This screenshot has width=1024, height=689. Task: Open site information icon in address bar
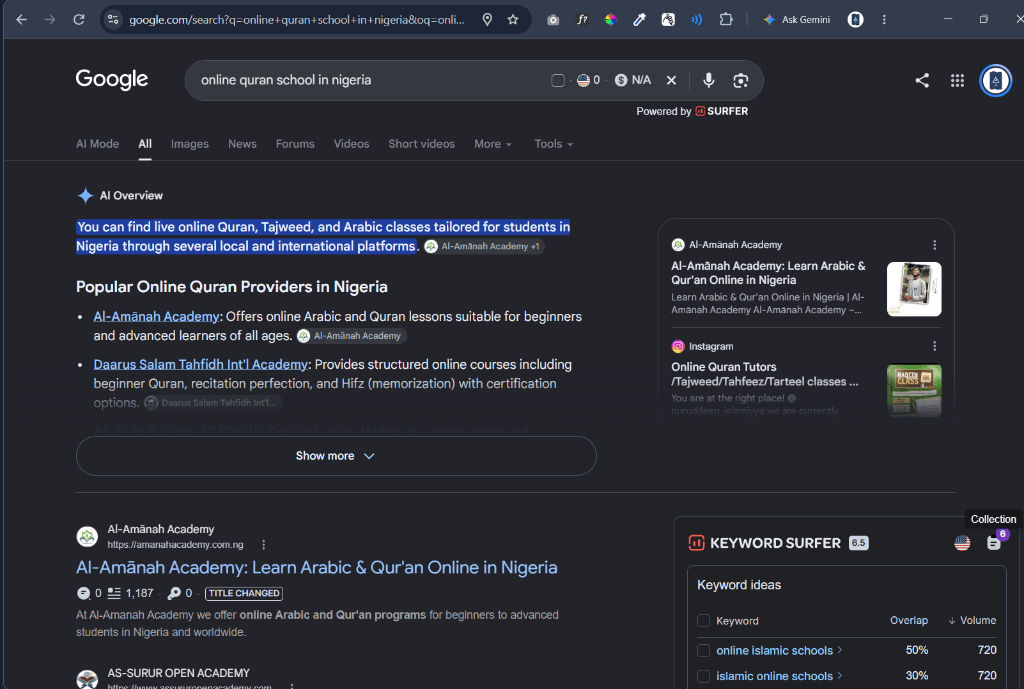click(113, 20)
